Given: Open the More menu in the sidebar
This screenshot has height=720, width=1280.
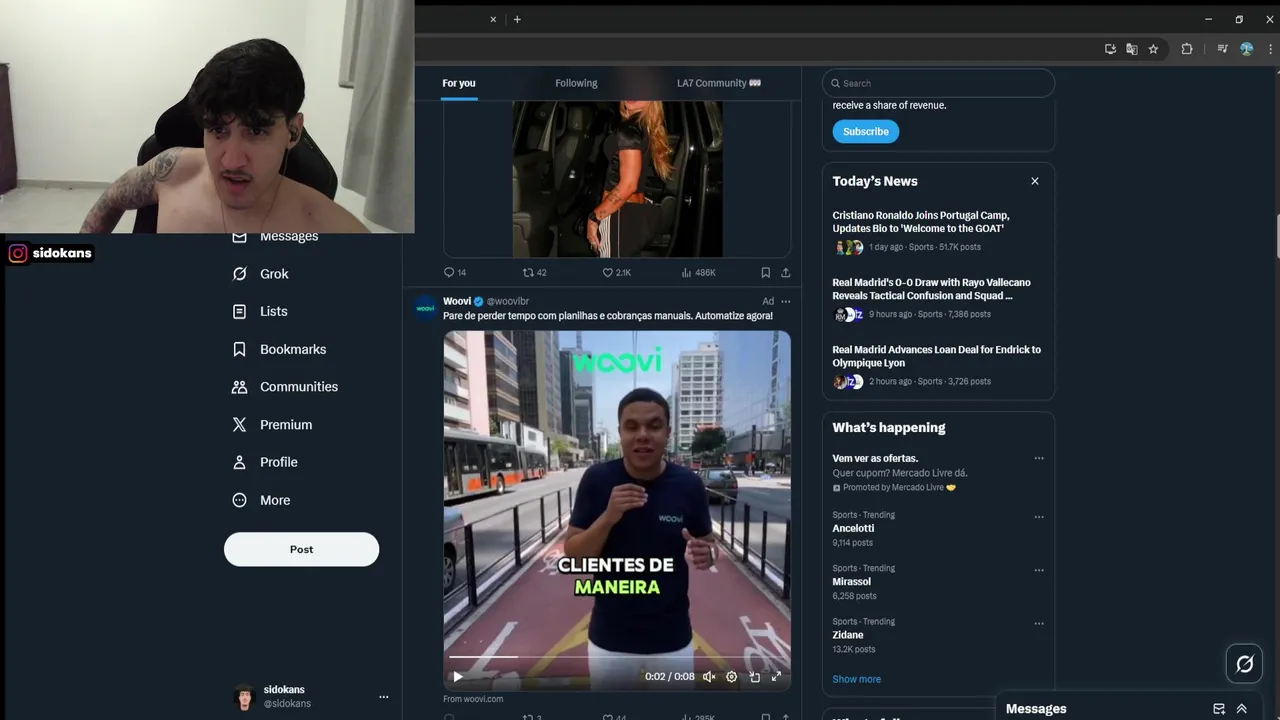Looking at the screenshot, I should pos(261,500).
